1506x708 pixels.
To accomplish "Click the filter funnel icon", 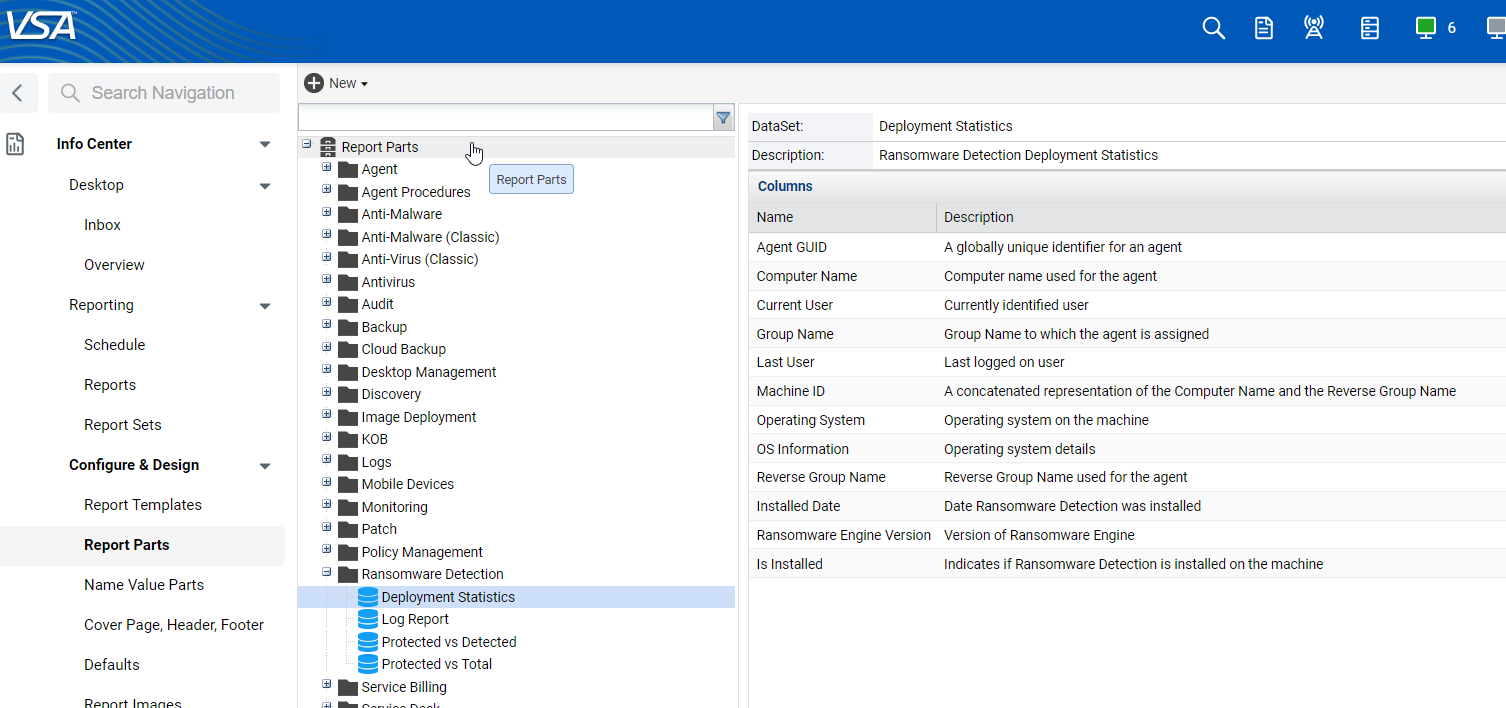I will point(723,118).
